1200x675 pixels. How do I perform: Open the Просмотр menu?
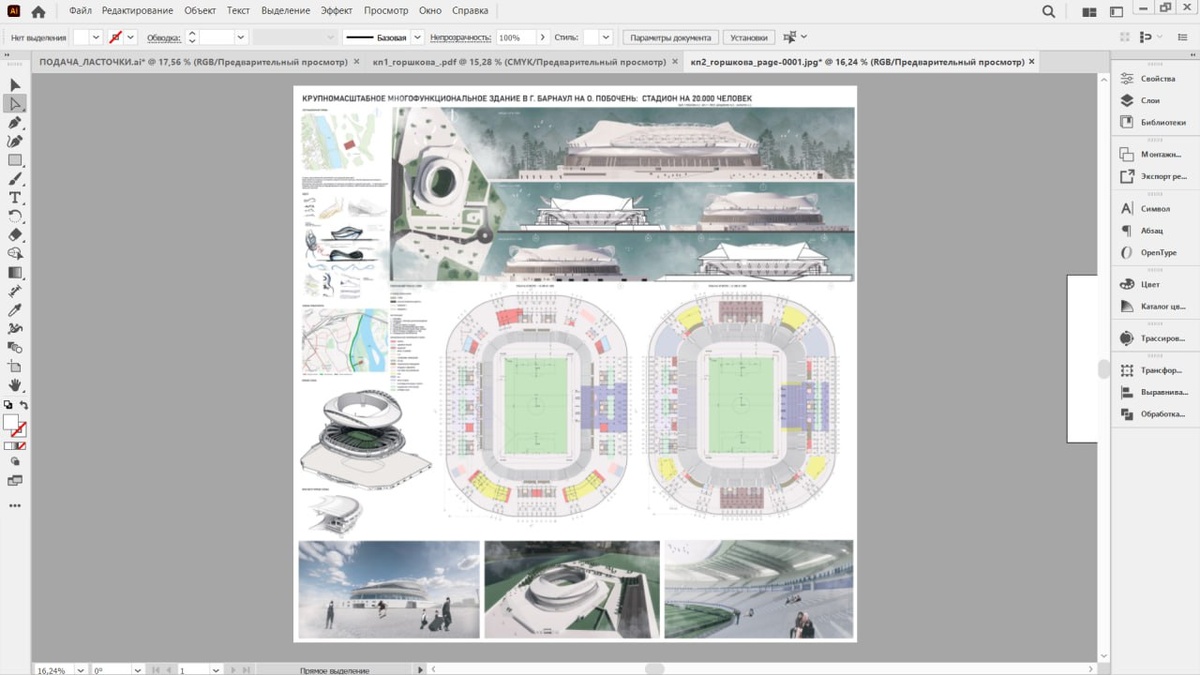(x=386, y=11)
